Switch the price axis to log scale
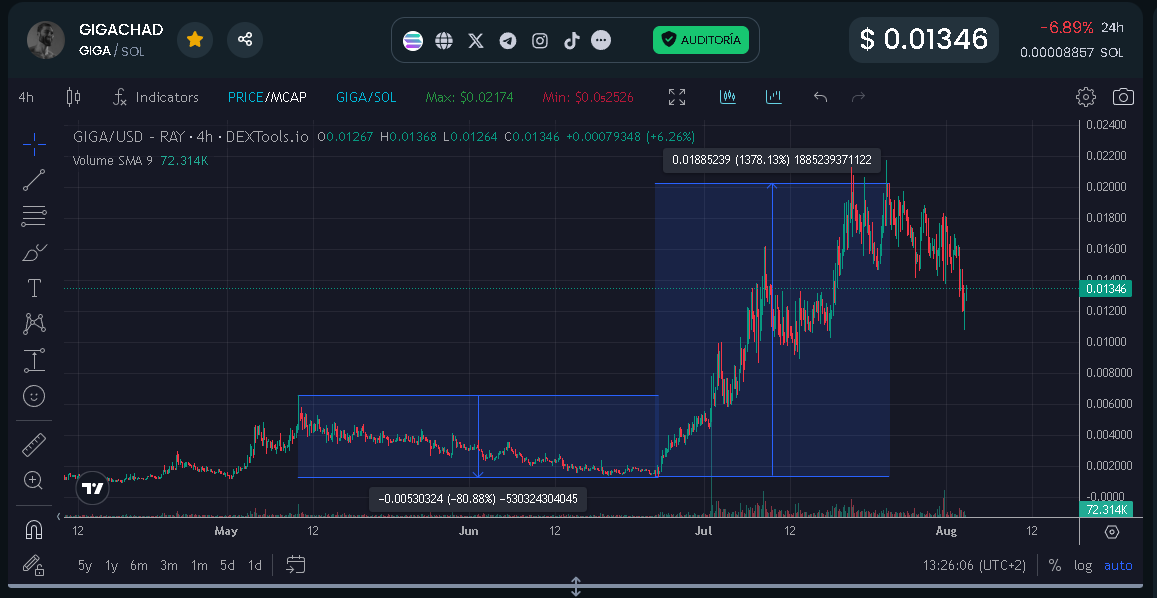1157x598 pixels. point(1083,565)
